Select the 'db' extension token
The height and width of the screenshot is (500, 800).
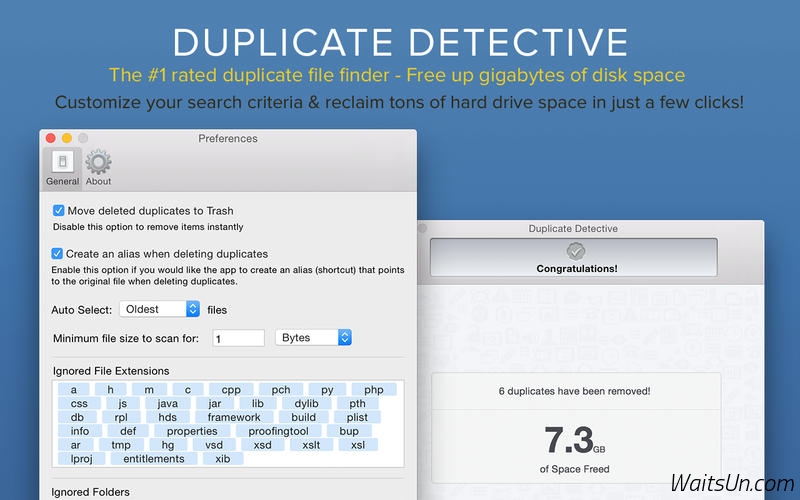pos(77,417)
